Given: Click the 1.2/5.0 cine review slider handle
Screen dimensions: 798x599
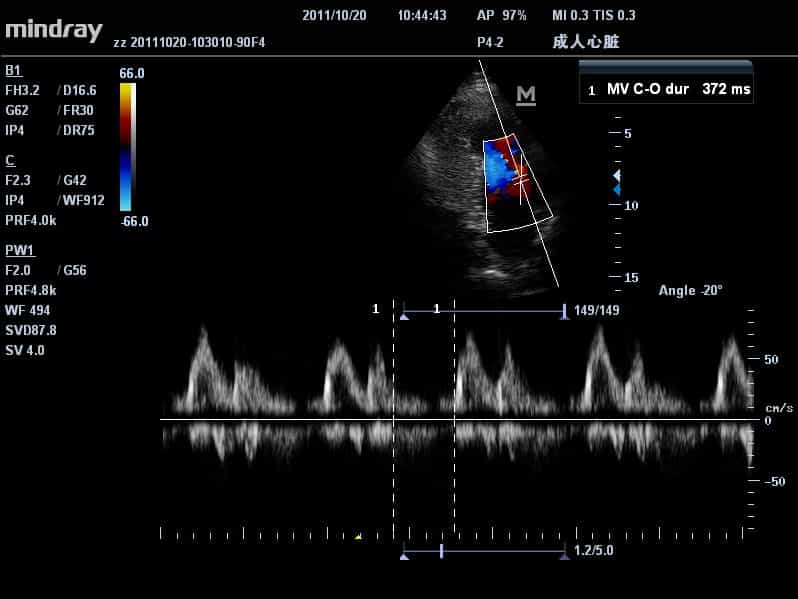Looking at the screenshot, I should coord(441,551).
